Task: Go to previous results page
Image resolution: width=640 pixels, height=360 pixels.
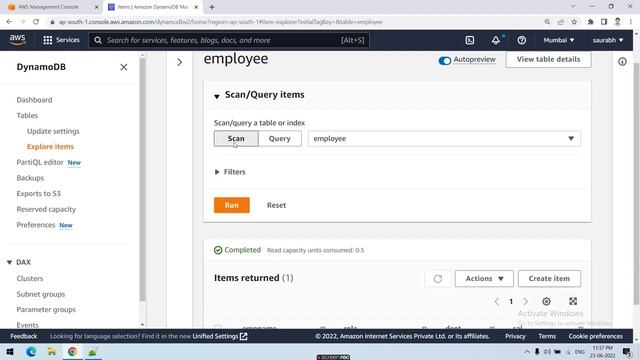Action: [496, 302]
